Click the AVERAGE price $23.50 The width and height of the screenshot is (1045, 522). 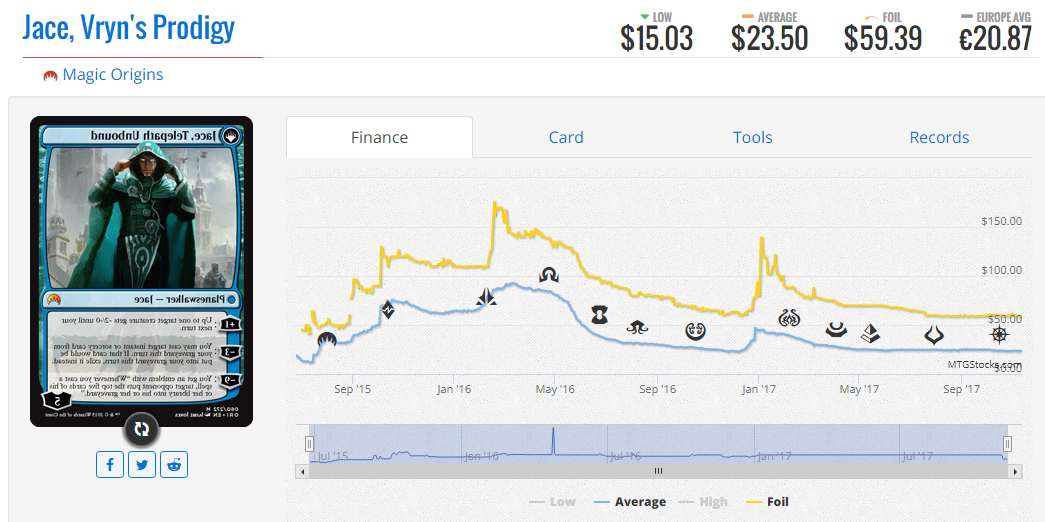[770, 38]
